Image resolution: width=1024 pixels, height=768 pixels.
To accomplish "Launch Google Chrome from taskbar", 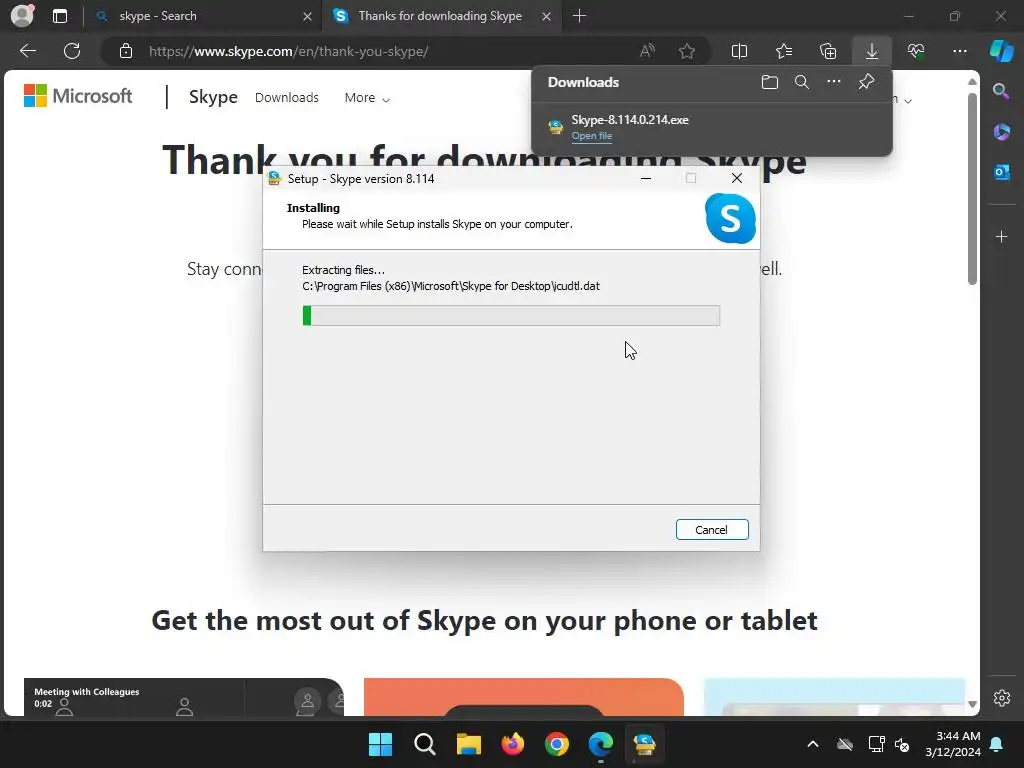I will coord(556,744).
